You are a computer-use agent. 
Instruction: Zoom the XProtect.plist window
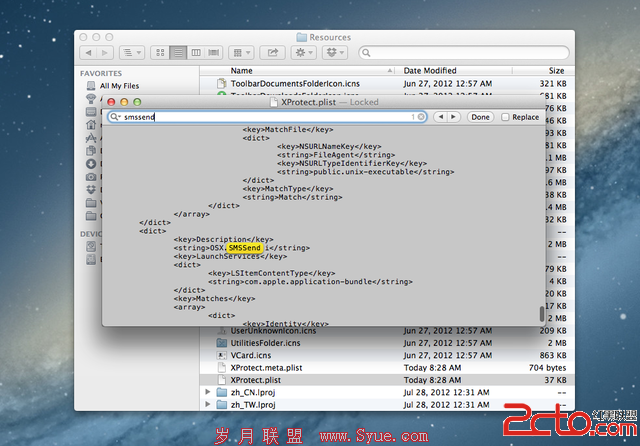(137, 102)
